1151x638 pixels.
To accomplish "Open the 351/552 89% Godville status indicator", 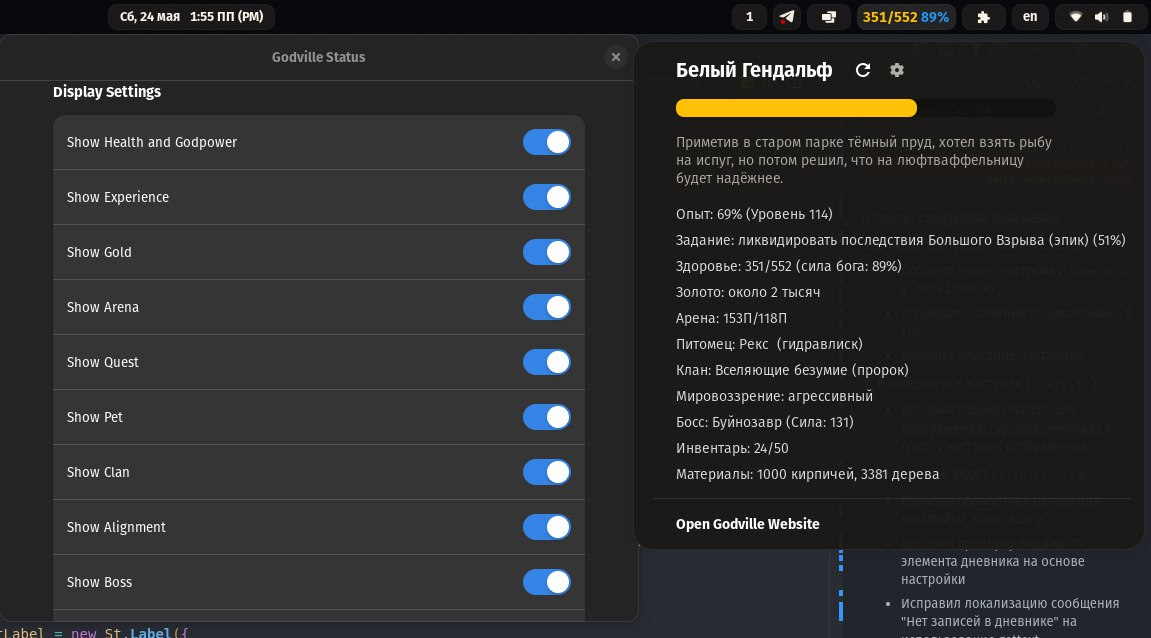I will coord(905,17).
